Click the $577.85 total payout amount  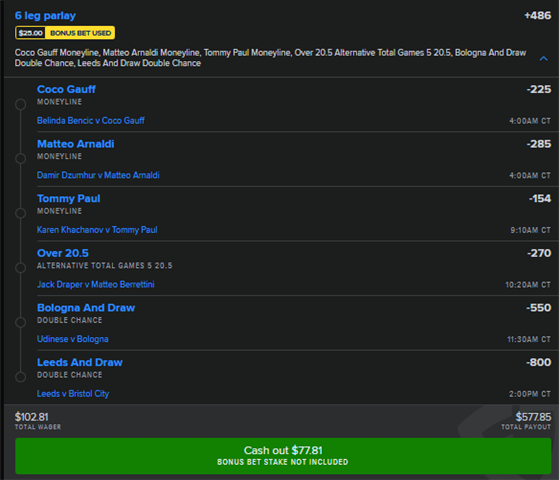[x=533, y=417]
